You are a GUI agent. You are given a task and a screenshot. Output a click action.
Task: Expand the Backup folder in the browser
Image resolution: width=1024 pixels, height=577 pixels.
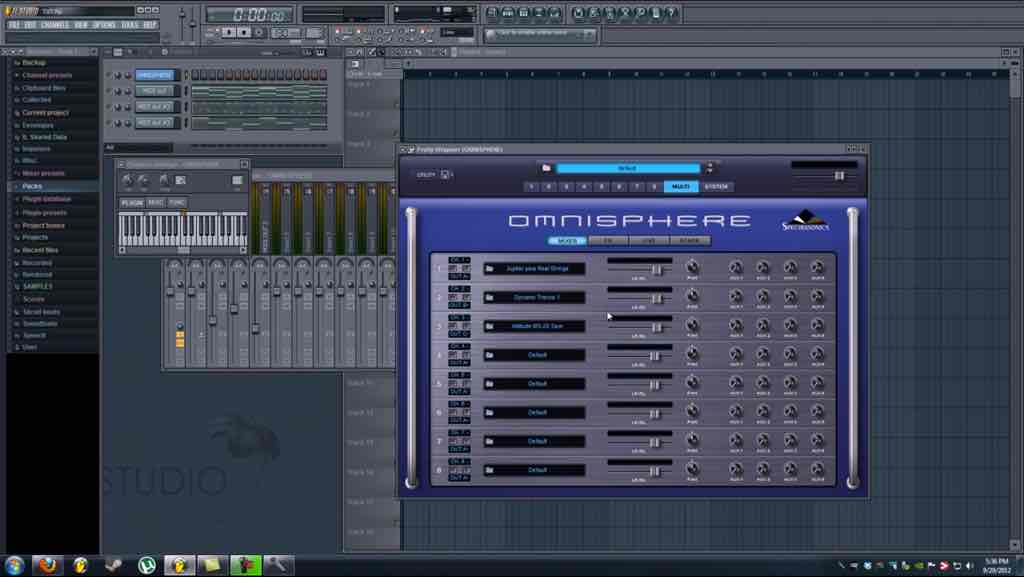(33, 63)
